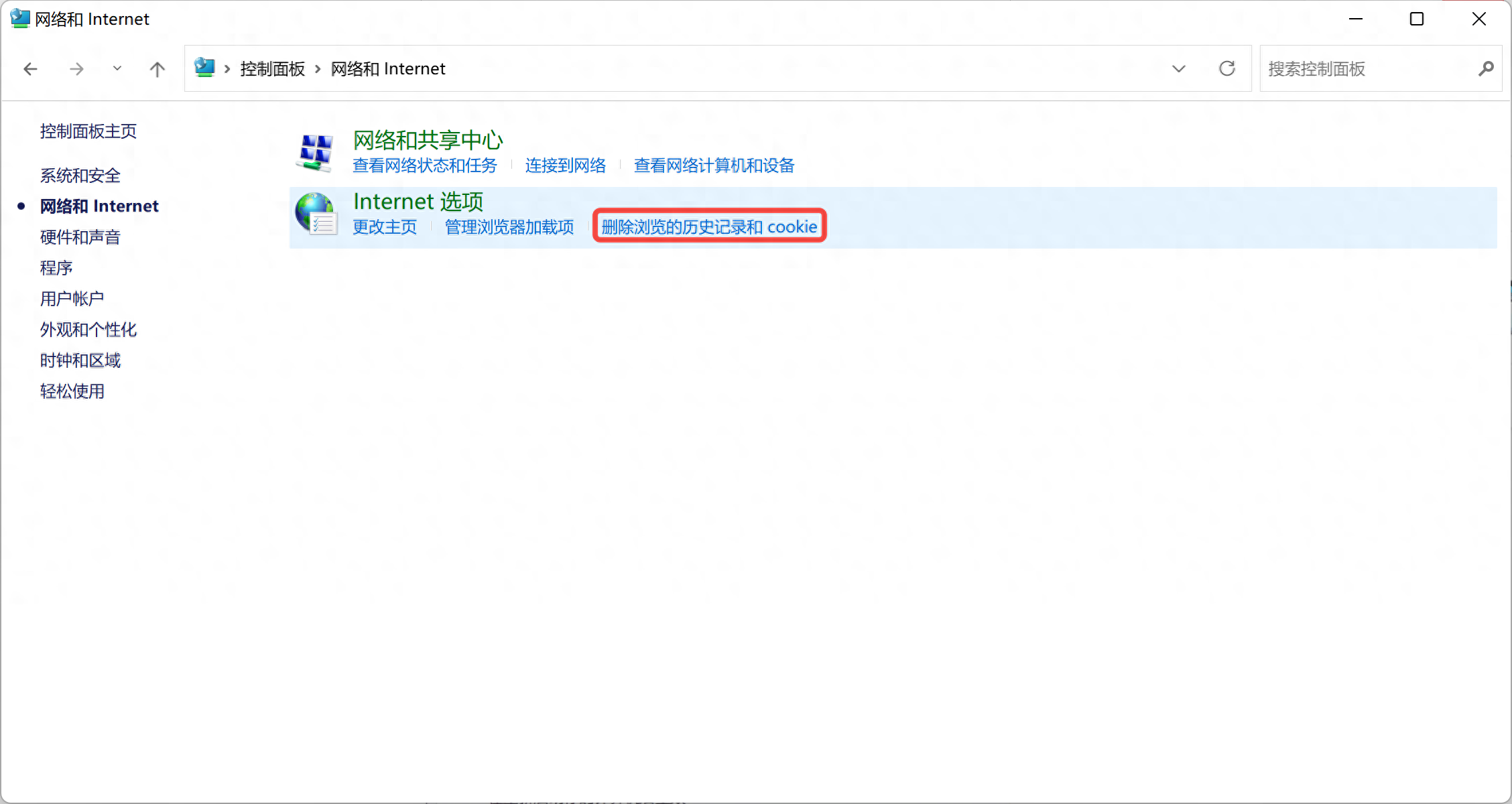Click the Network and Sharing Center icon
Viewport: 1512px width, 804px height.
tap(315, 153)
